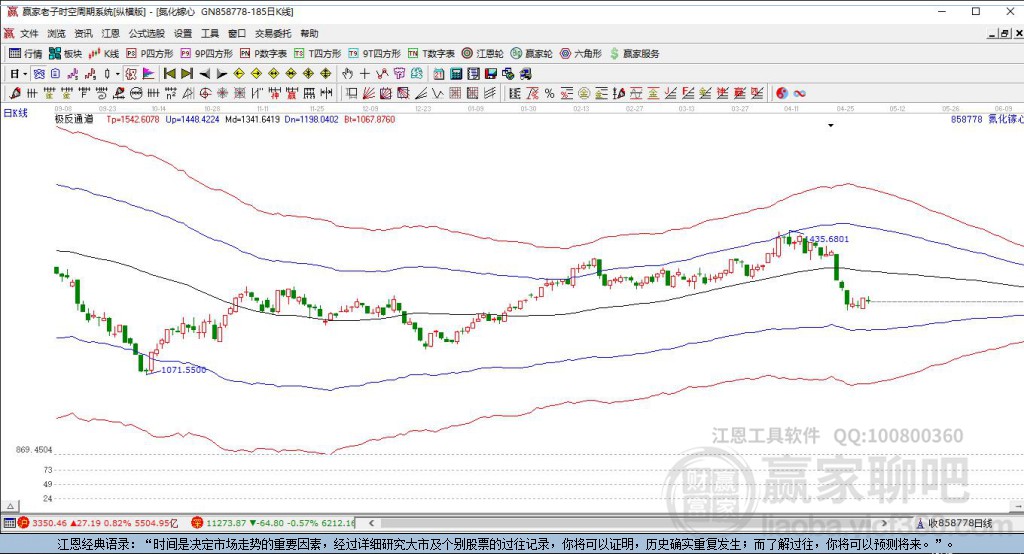Image resolution: width=1024 pixels, height=554 pixels.
Task: Open the 江恩轮 Gann wheel
Action: coord(483,54)
